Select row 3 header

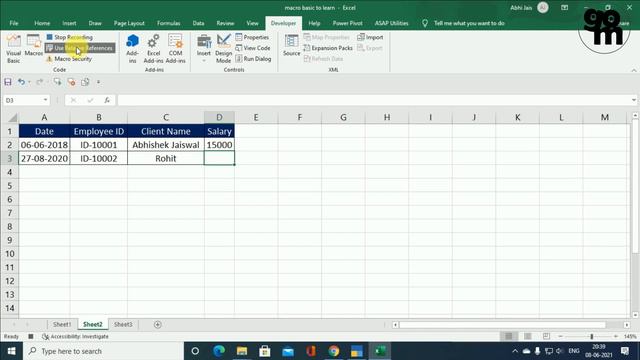pos(9,158)
